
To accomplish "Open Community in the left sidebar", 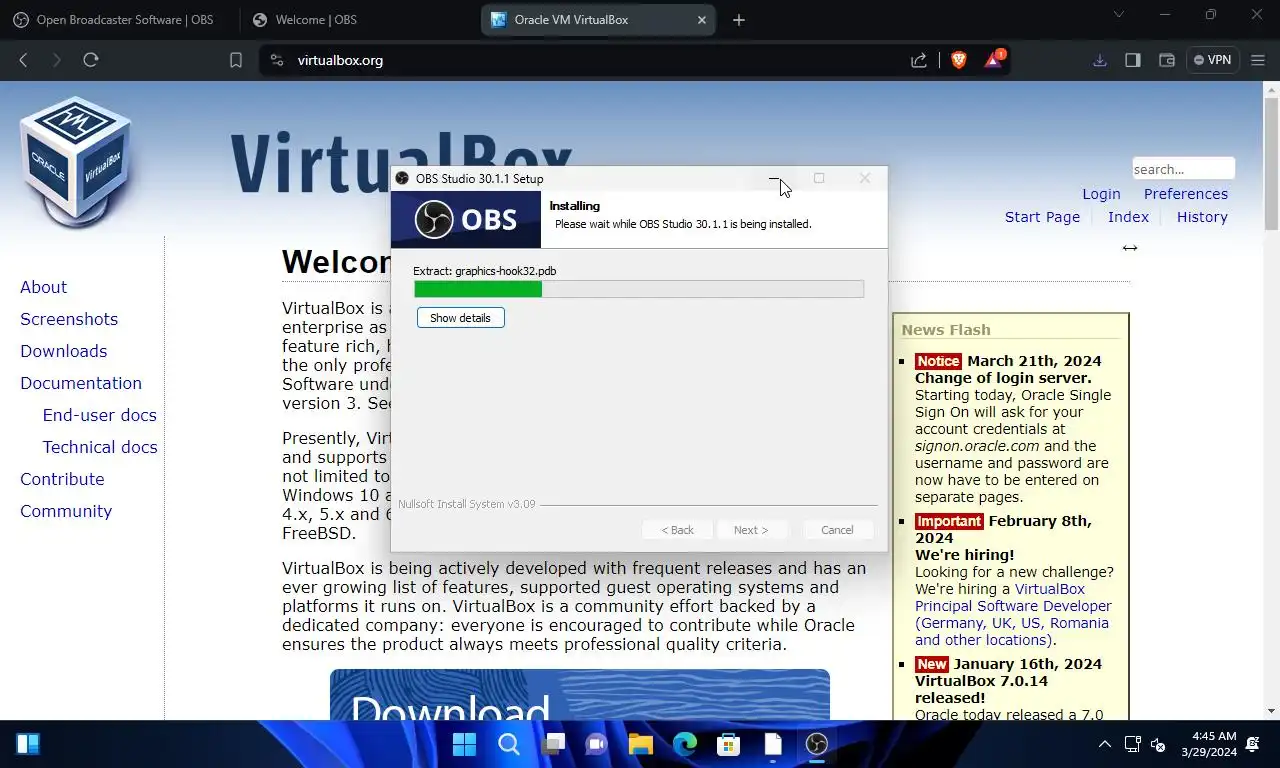I will point(66,511).
